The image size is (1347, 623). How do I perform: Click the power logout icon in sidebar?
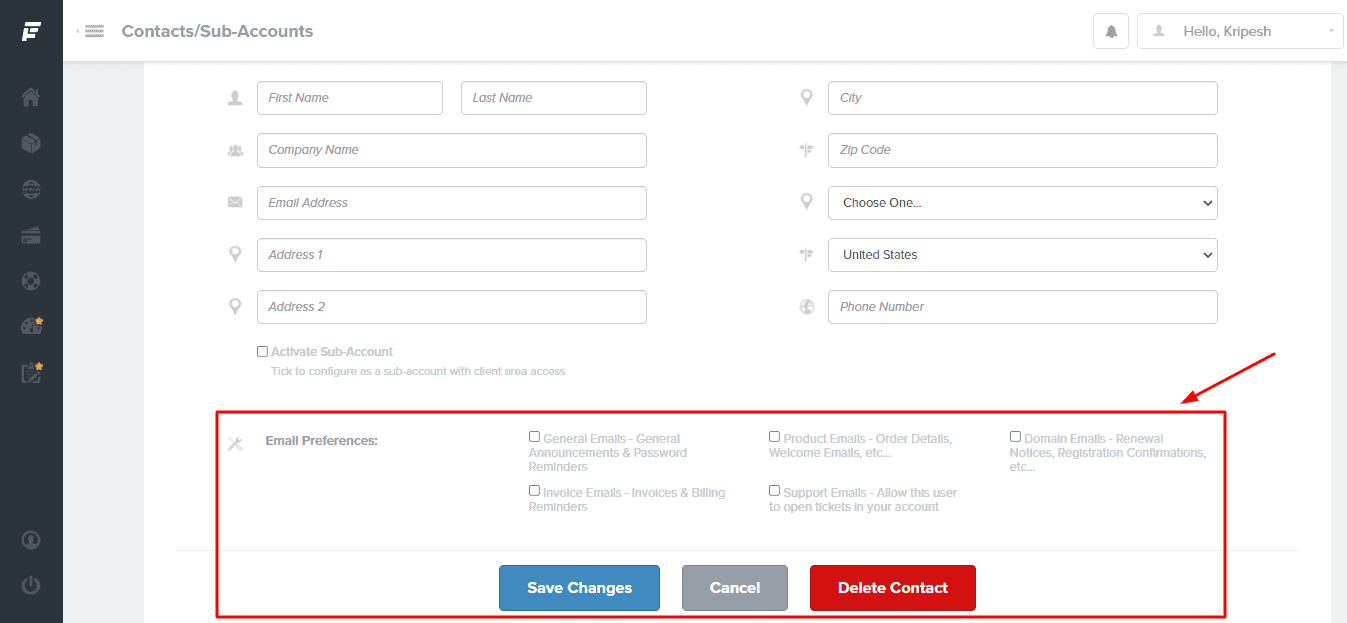click(31, 585)
